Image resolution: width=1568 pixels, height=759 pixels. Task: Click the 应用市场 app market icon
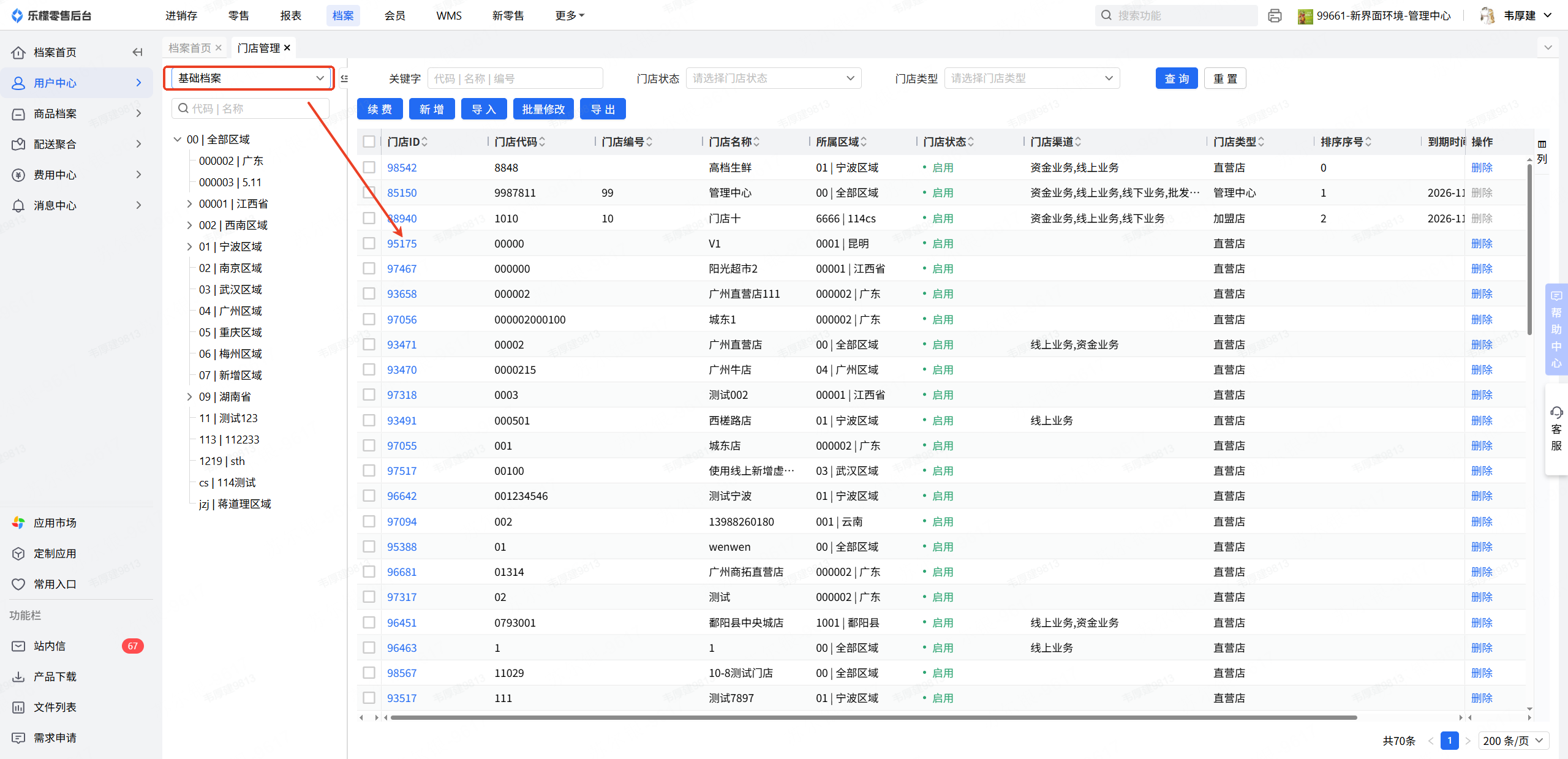pyautogui.click(x=19, y=523)
